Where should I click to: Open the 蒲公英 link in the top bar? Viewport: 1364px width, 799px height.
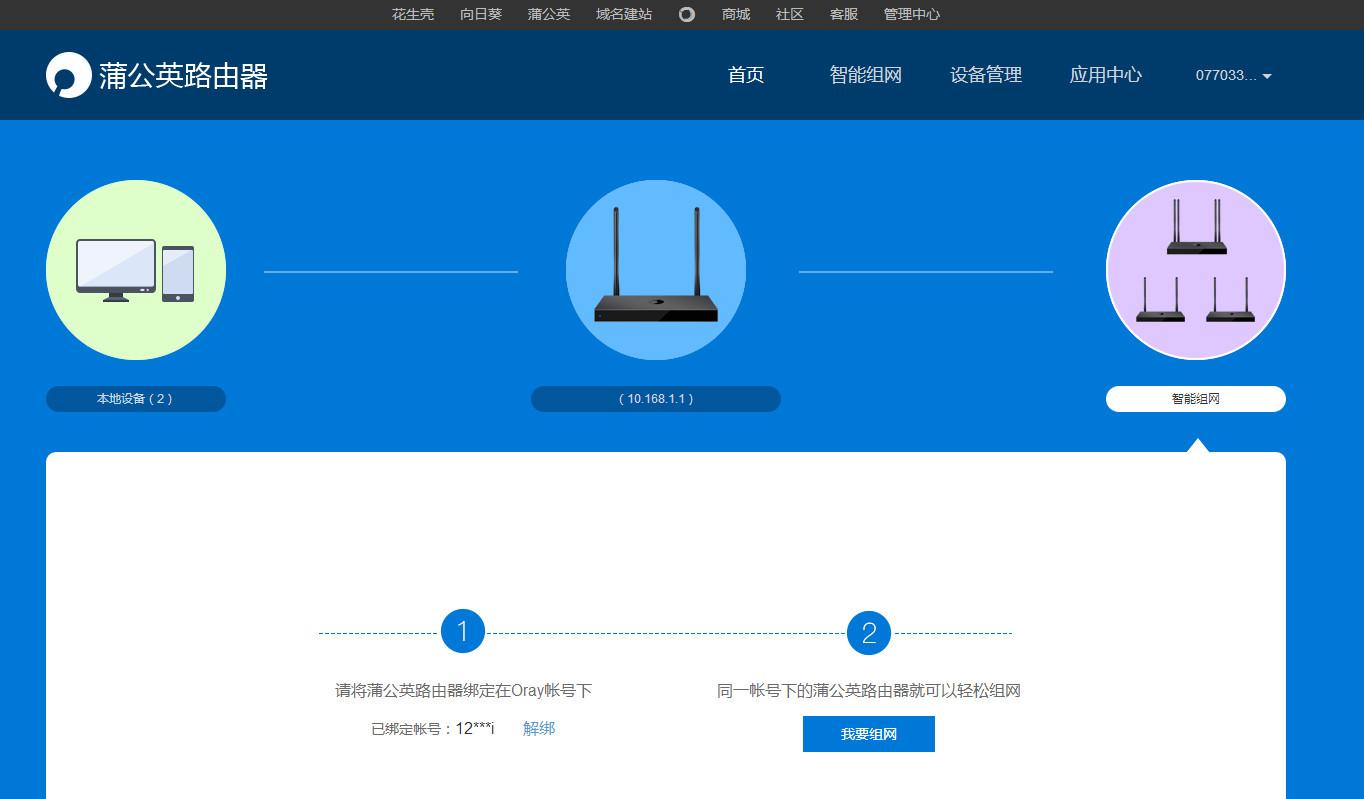[x=549, y=14]
